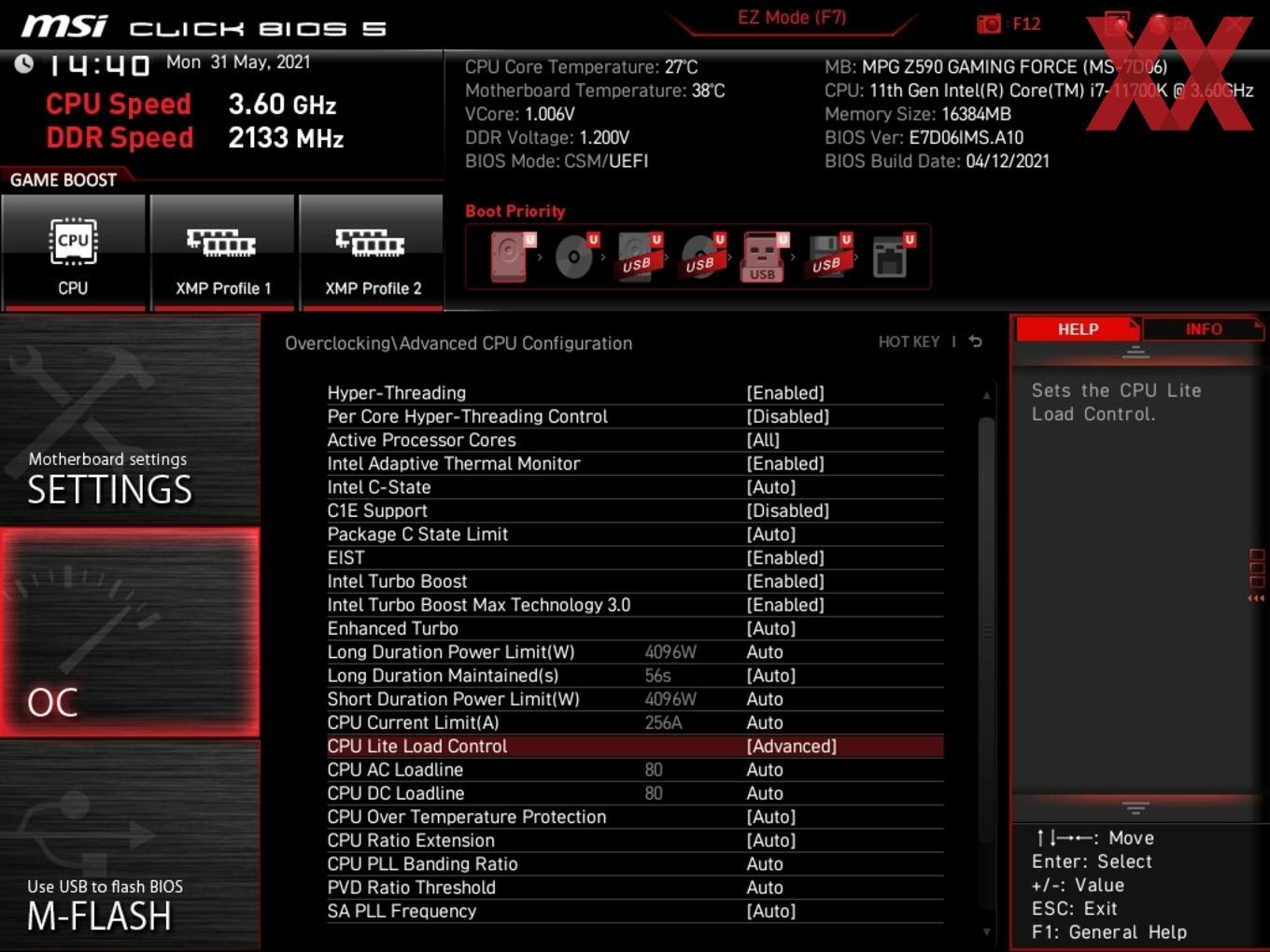Click the Overclocking\Advanced CPU Configuration breadcrumb
Viewport: 1270px width, 952px height.
click(x=459, y=343)
